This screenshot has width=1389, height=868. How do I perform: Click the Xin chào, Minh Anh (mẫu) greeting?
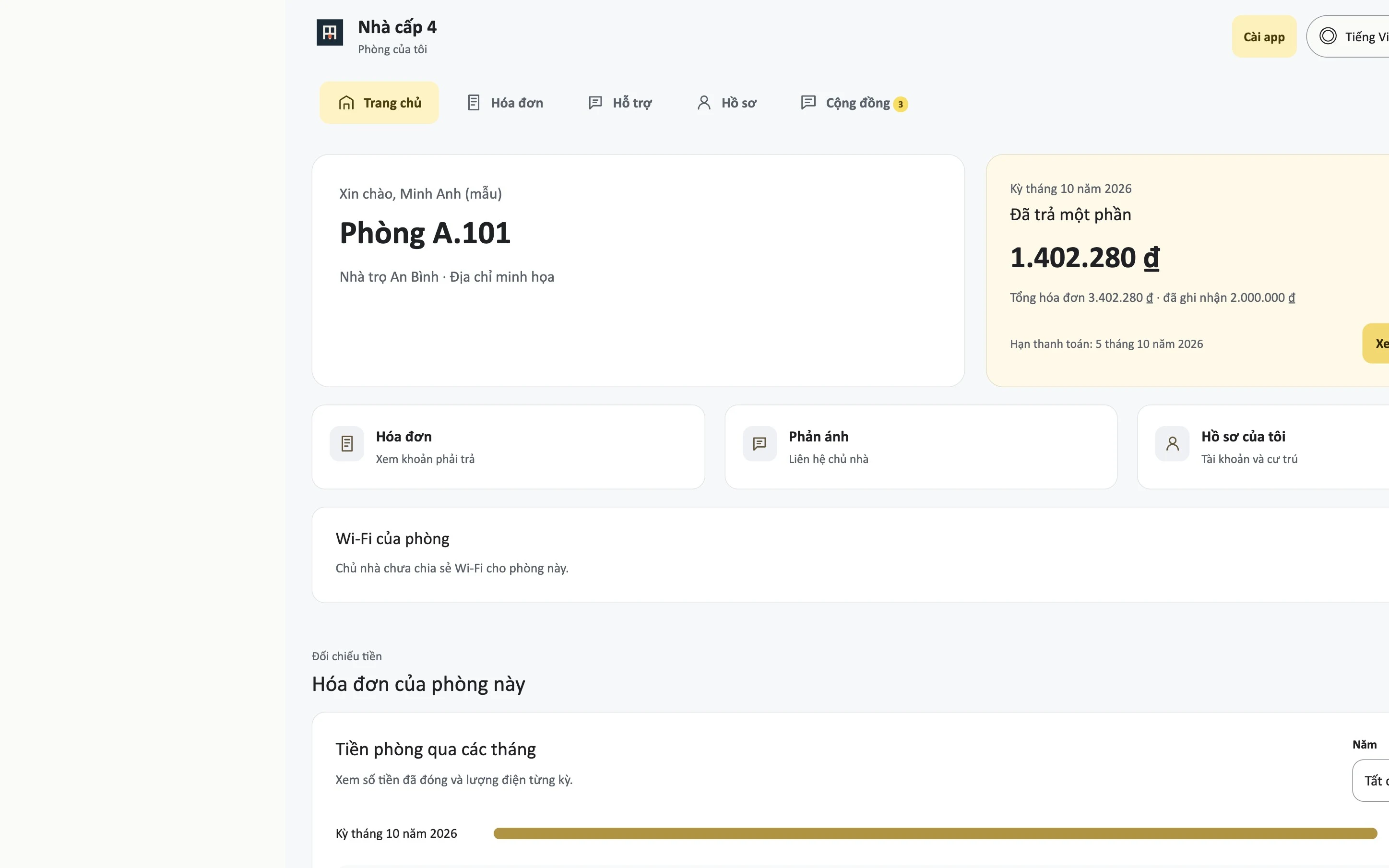pyautogui.click(x=420, y=194)
